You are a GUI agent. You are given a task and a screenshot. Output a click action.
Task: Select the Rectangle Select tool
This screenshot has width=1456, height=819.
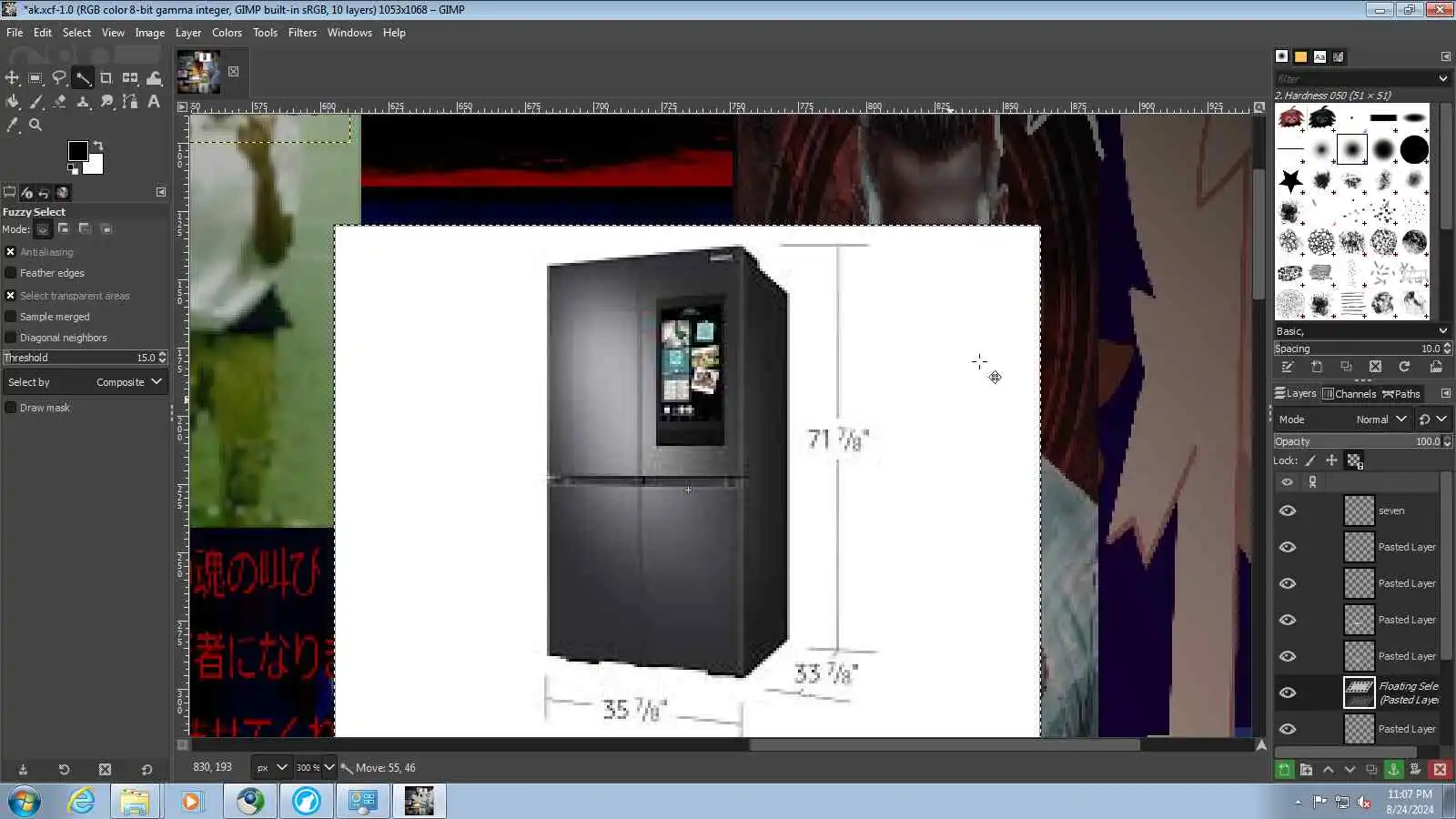click(x=35, y=78)
